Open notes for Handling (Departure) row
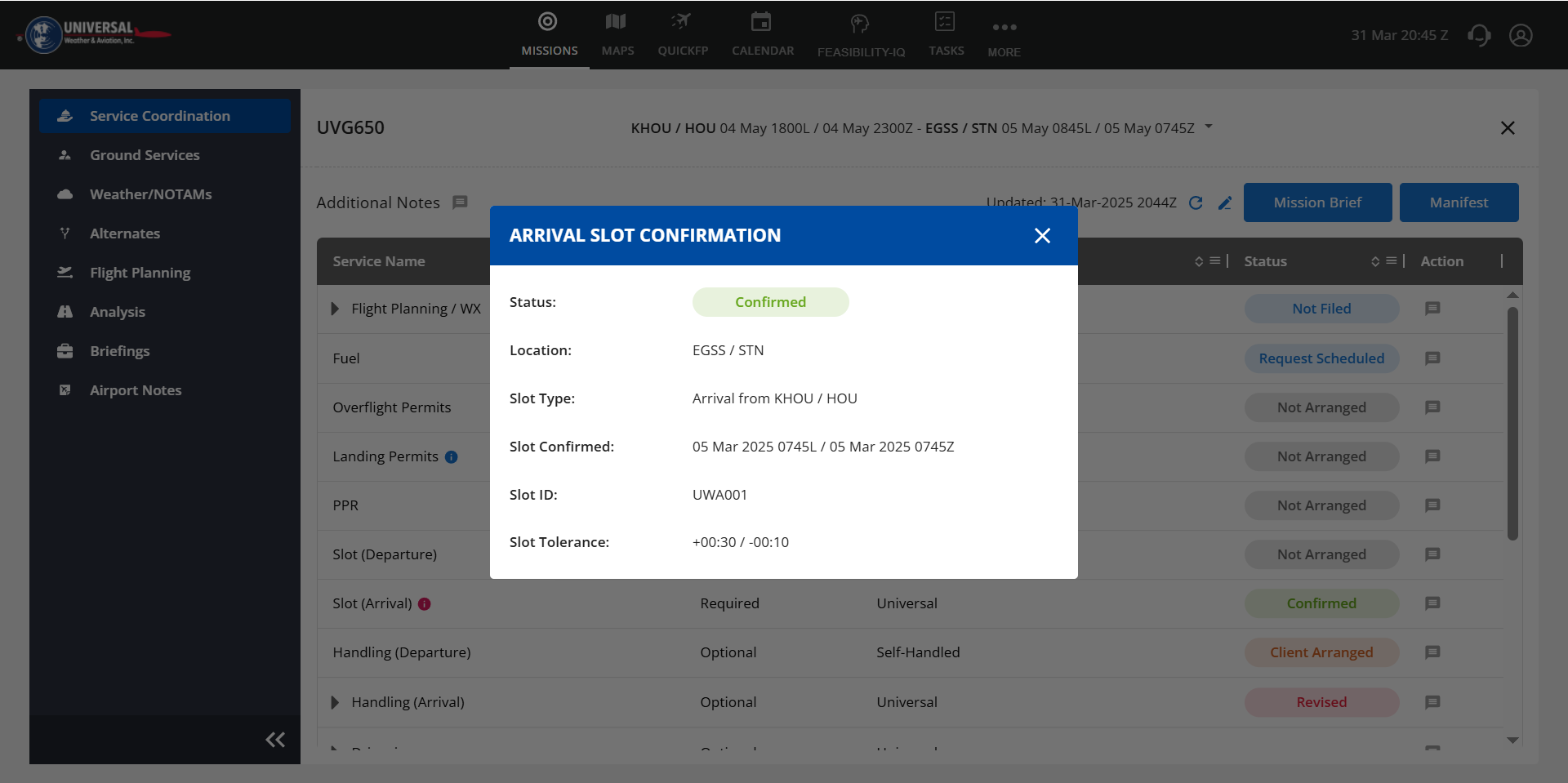 (x=1432, y=652)
